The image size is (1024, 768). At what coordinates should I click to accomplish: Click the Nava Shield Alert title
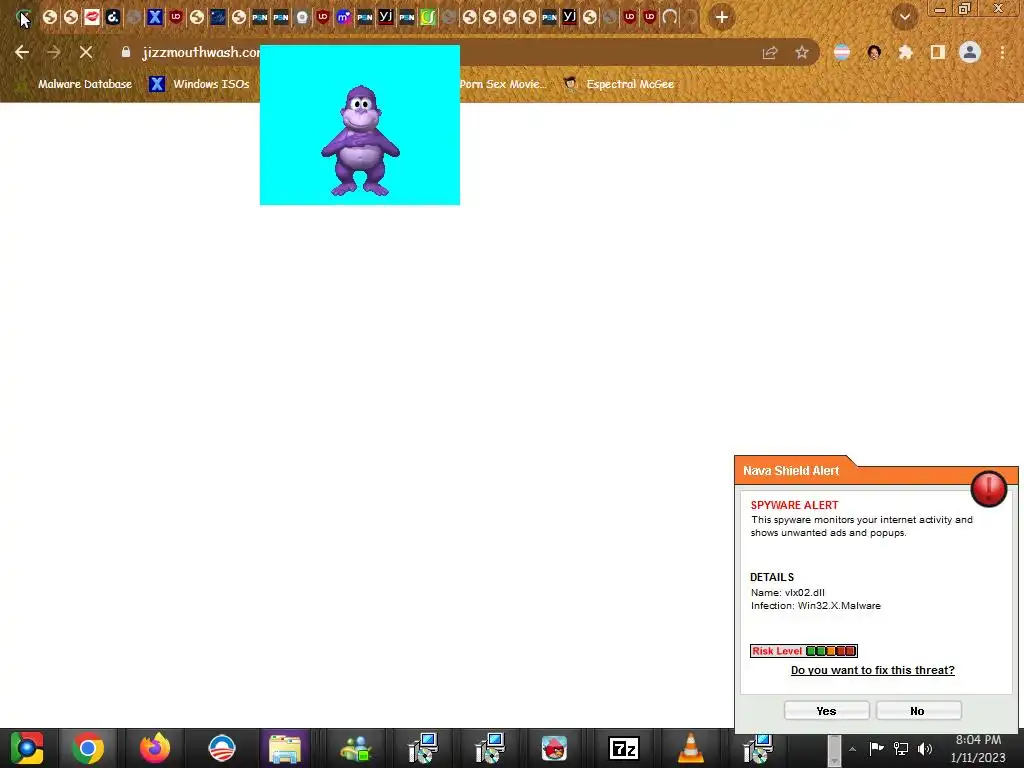pos(791,470)
